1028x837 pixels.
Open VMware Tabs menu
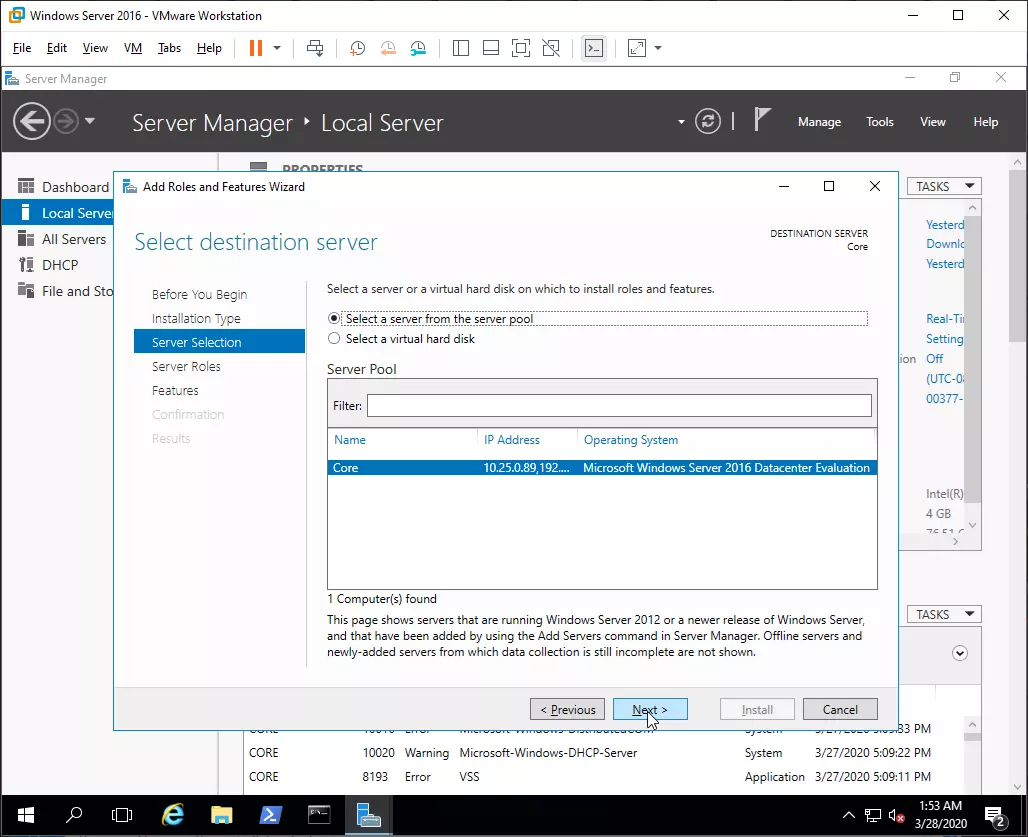169,48
